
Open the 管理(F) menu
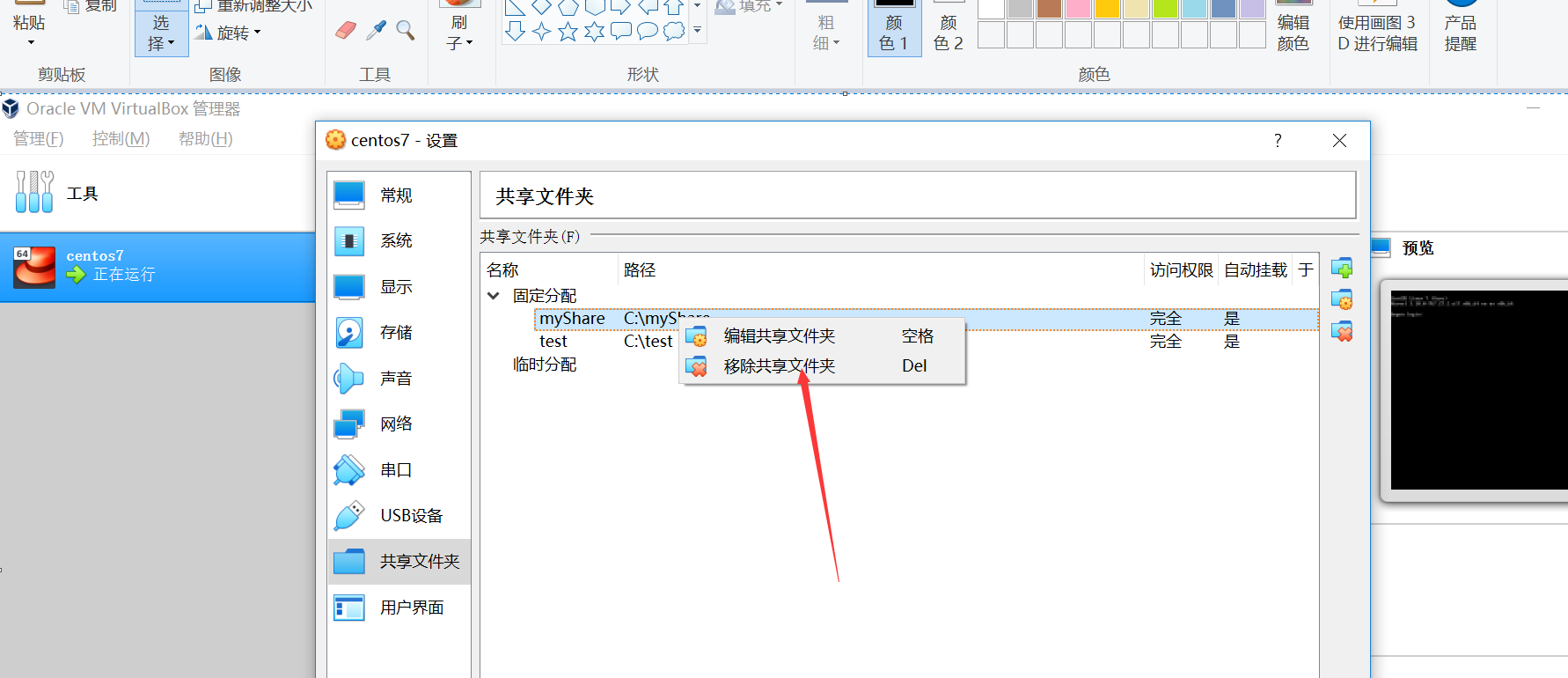39,138
